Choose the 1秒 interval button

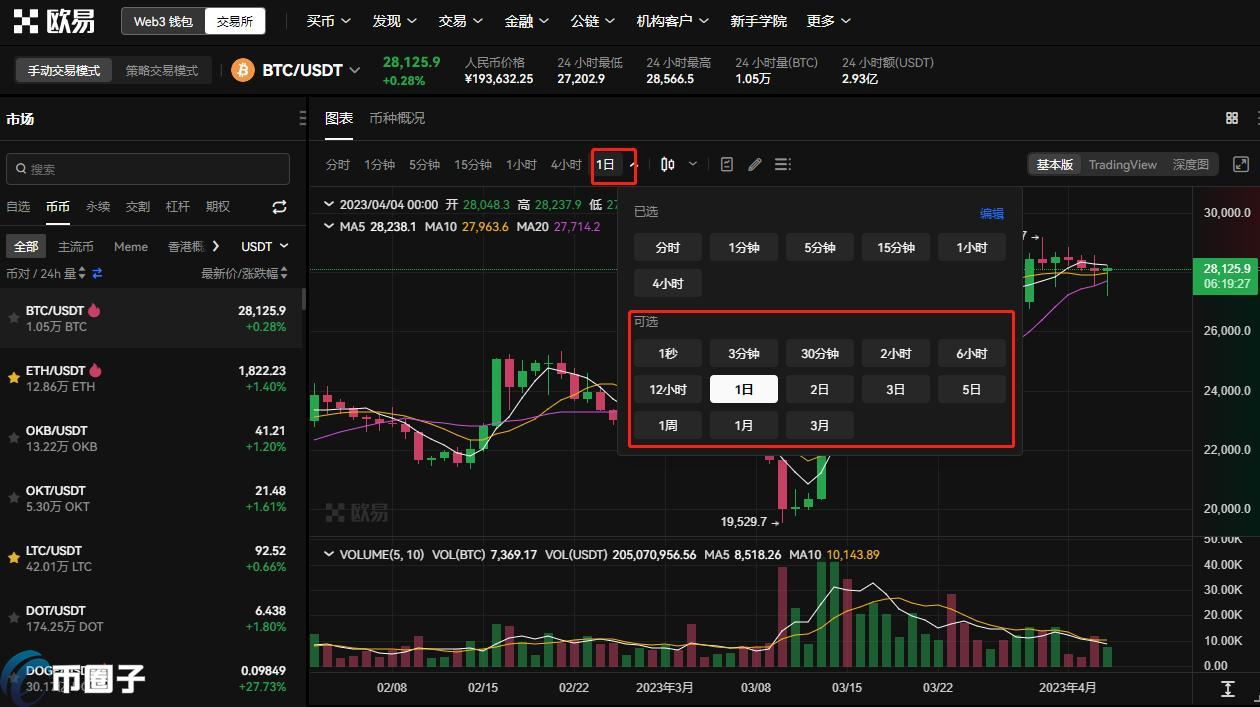tap(668, 353)
